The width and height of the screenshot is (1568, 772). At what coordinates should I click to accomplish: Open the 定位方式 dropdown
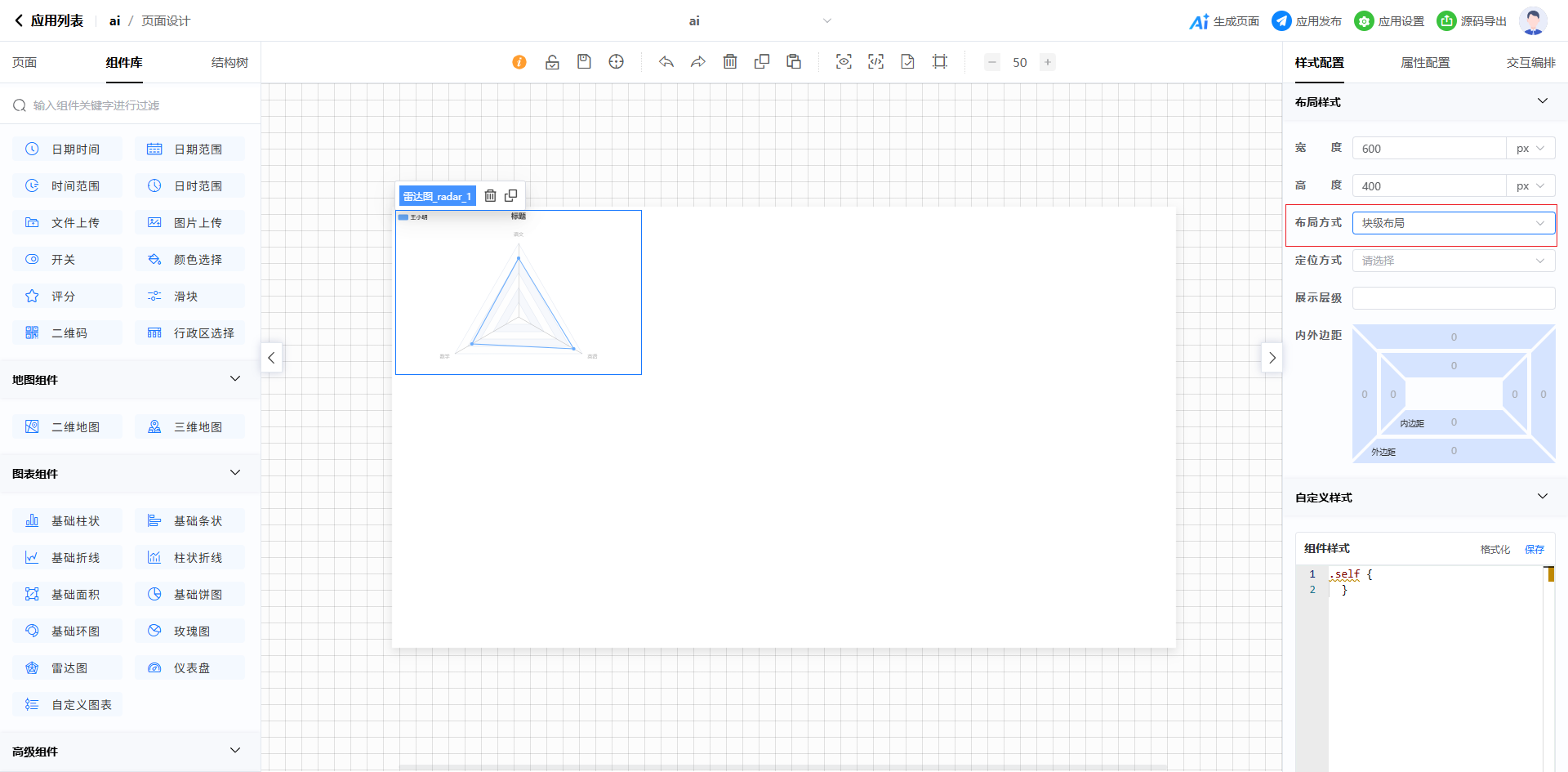pos(1454,261)
